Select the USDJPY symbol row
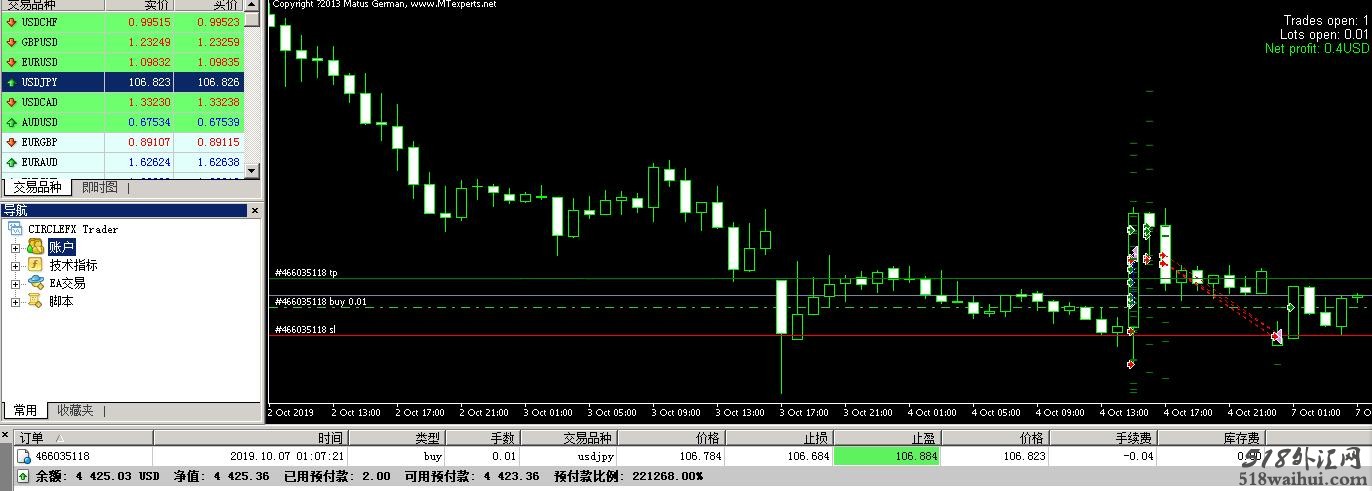 pyautogui.click(x=123, y=82)
